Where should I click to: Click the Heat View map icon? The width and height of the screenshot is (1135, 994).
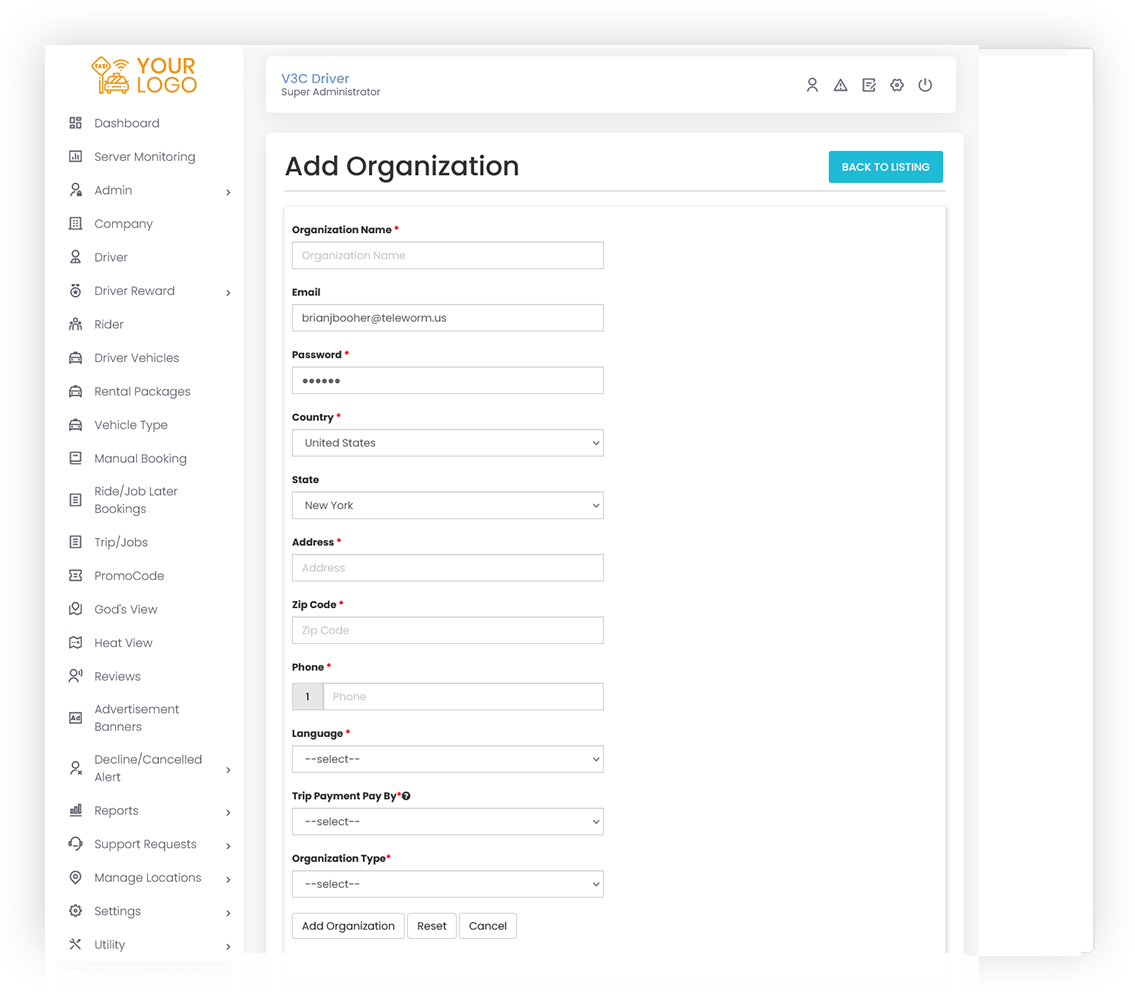75,643
